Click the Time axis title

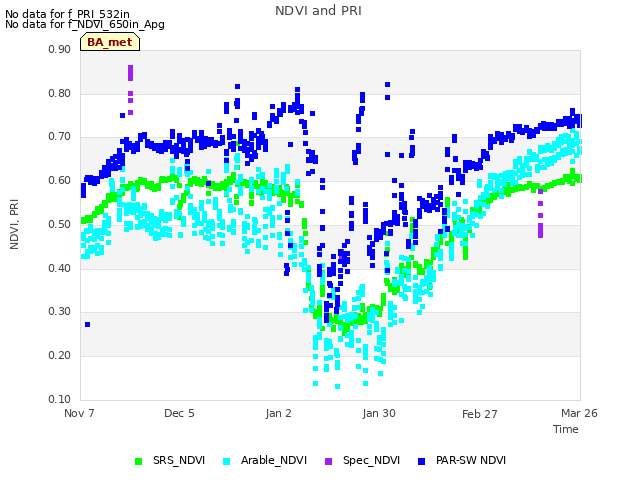(x=566, y=429)
